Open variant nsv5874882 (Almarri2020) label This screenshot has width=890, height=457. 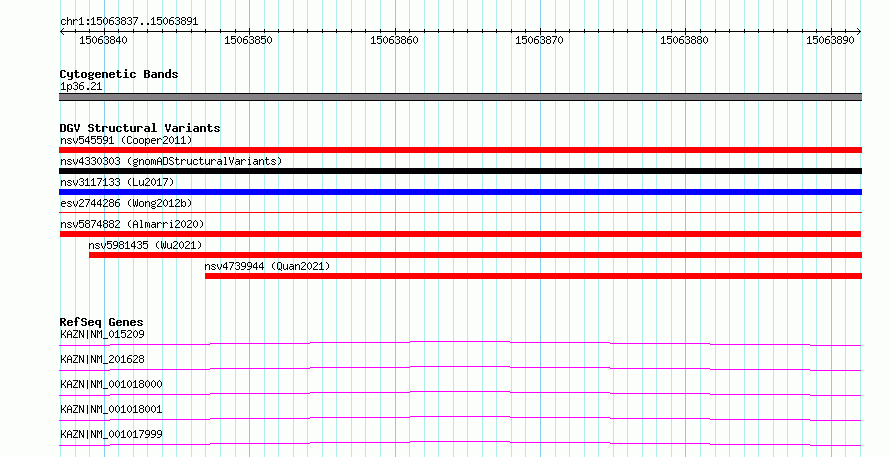pyautogui.click(x=132, y=224)
